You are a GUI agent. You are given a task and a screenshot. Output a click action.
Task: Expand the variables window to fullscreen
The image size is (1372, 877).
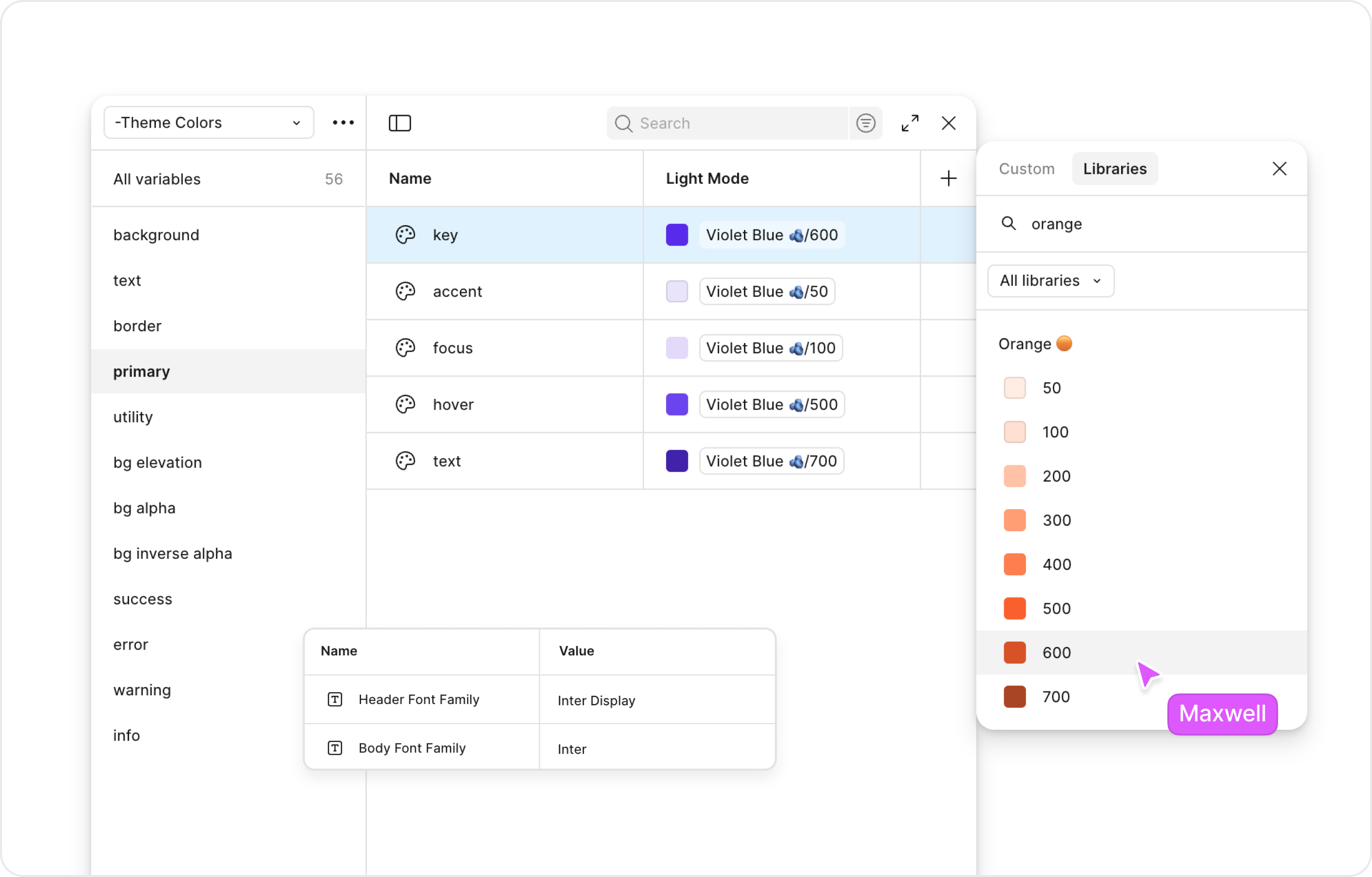pyautogui.click(x=909, y=123)
